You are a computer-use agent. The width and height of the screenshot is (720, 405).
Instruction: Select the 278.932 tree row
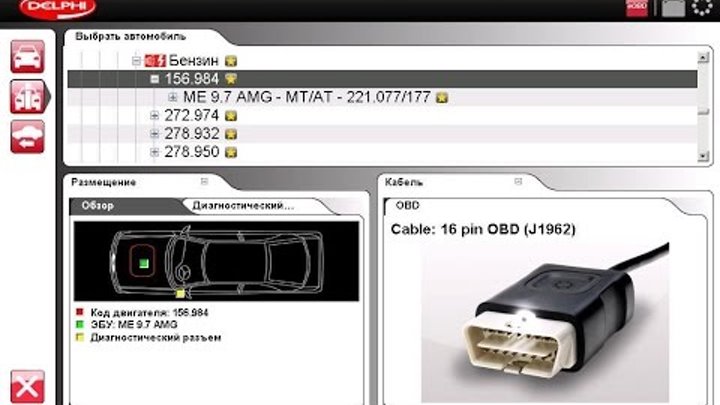tap(382, 134)
